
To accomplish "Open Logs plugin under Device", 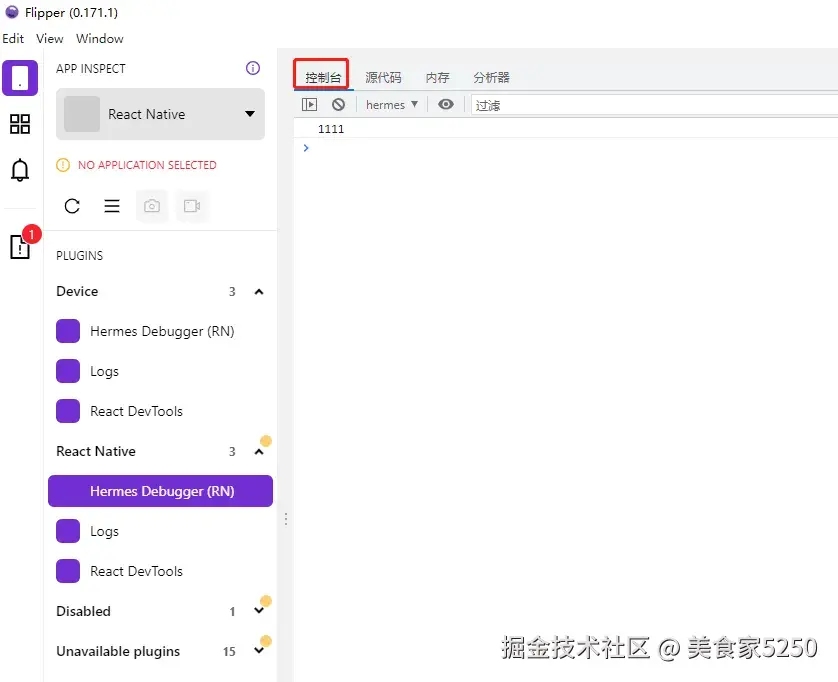I will [160, 371].
